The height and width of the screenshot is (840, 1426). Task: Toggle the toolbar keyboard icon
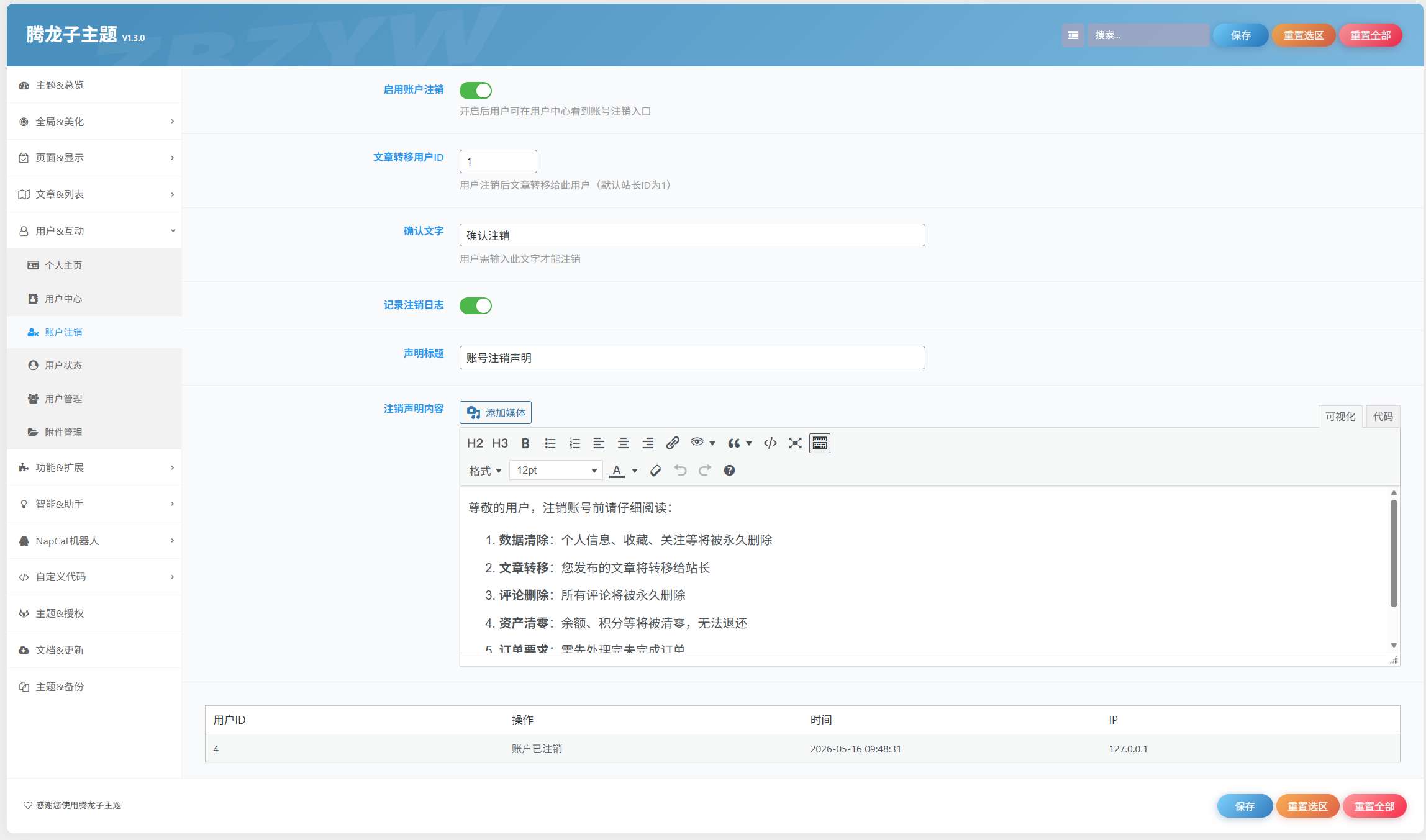pos(820,443)
